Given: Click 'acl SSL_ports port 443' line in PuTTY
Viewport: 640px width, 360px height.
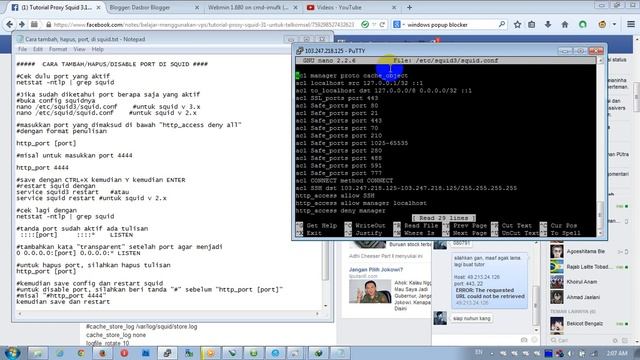Looking at the screenshot, I should (x=337, y=98).
